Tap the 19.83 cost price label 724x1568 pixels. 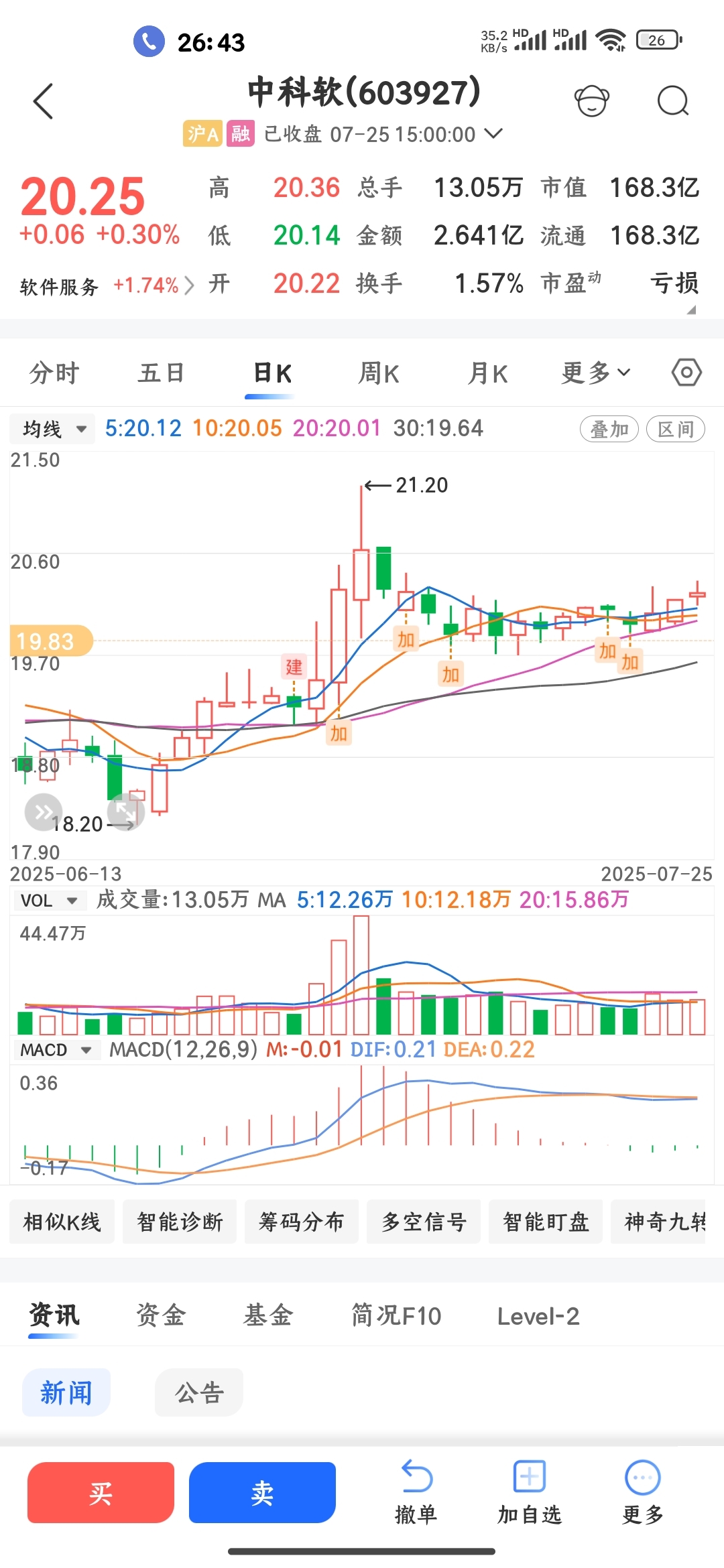[51, 641]
